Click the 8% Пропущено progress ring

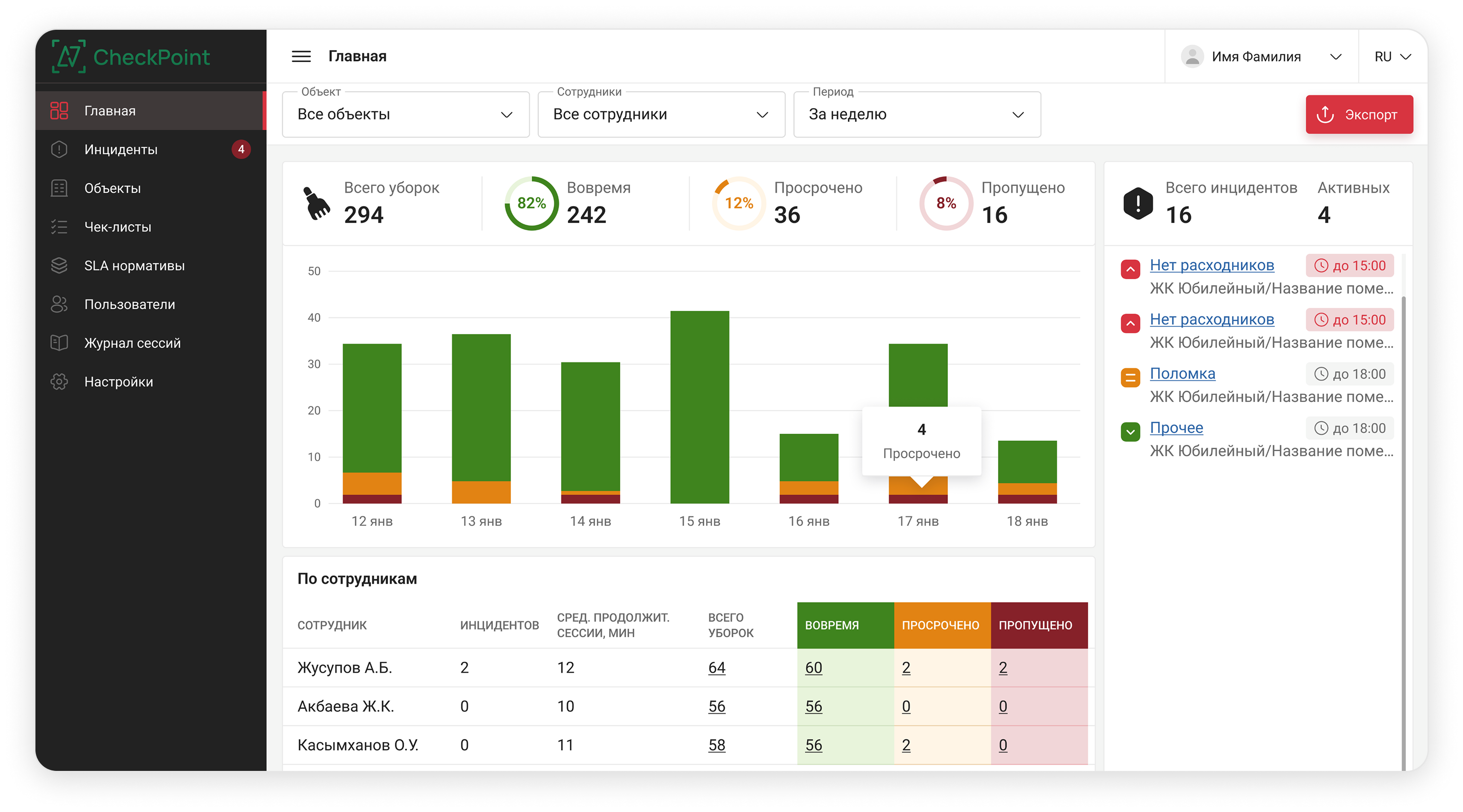pos(946,203)
